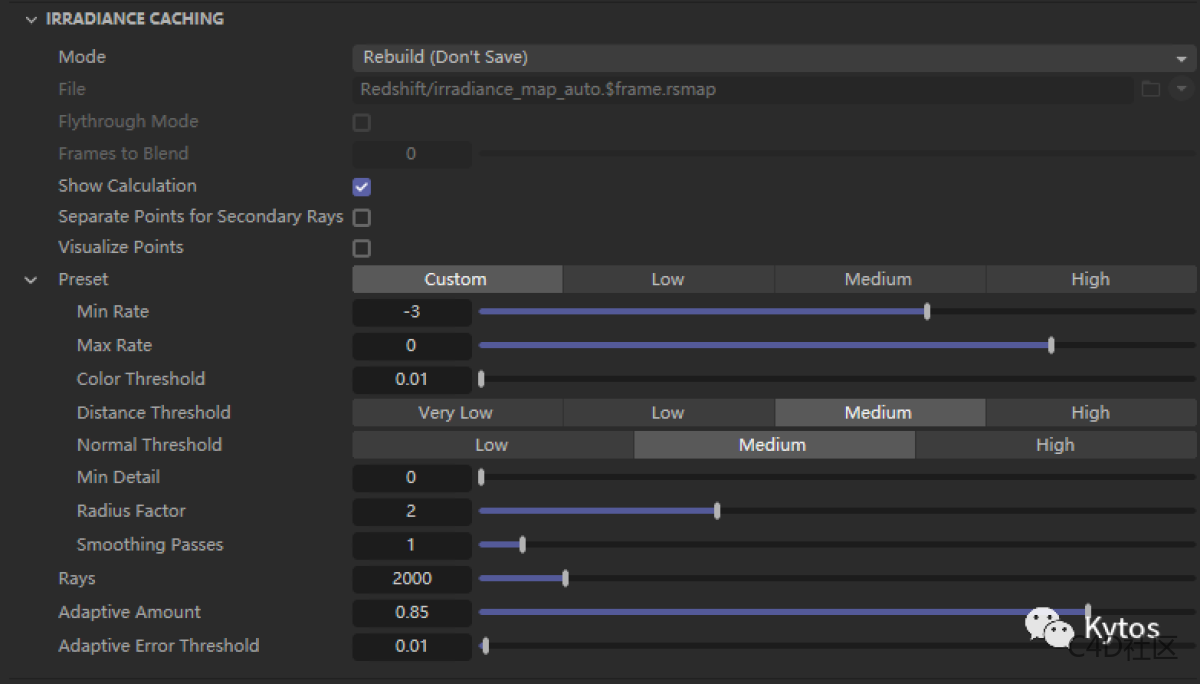Set Distance Threshold to High
1200x684 pixels.
point(1090,412)
